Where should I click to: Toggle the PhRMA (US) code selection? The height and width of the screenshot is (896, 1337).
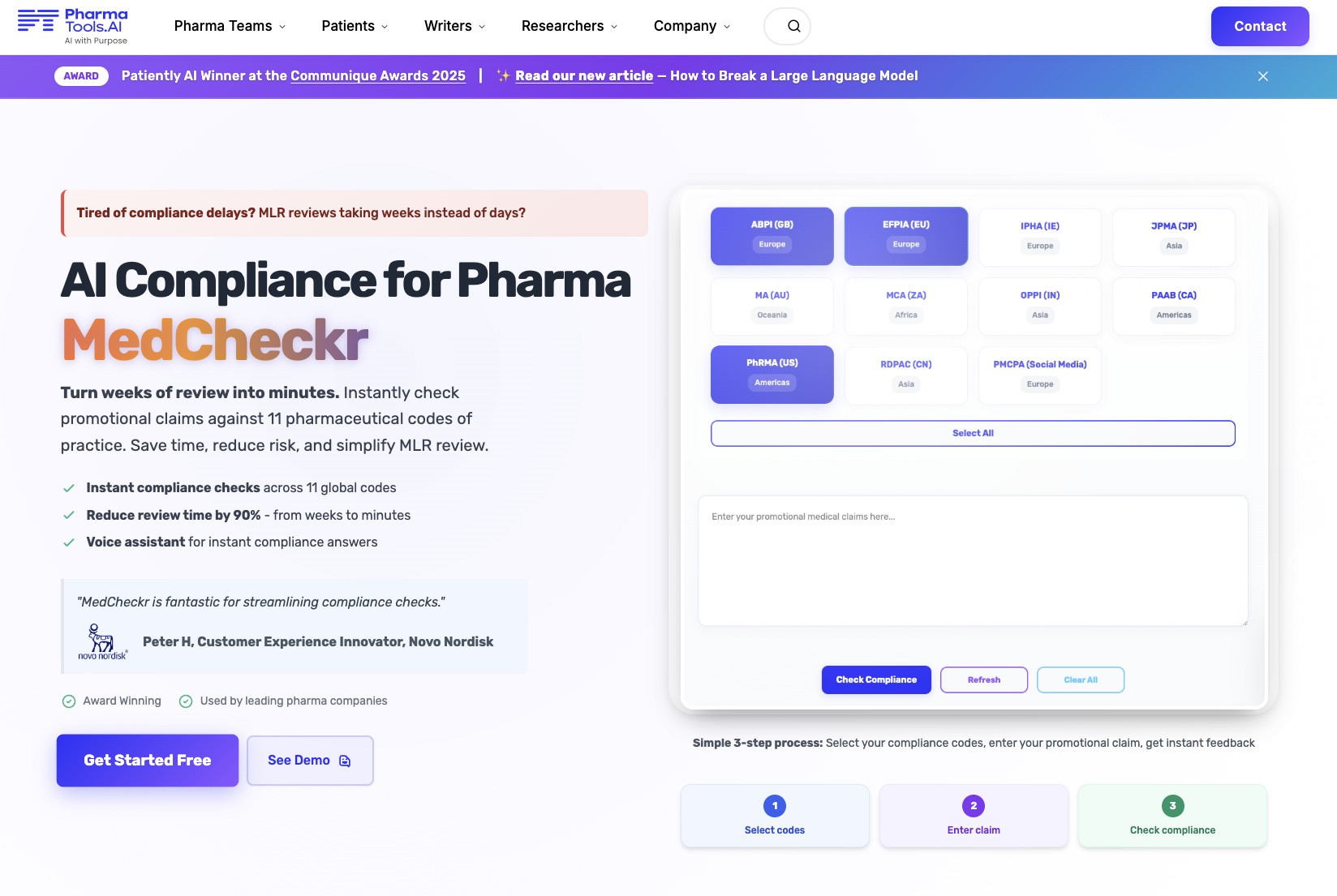coord(772,374)
